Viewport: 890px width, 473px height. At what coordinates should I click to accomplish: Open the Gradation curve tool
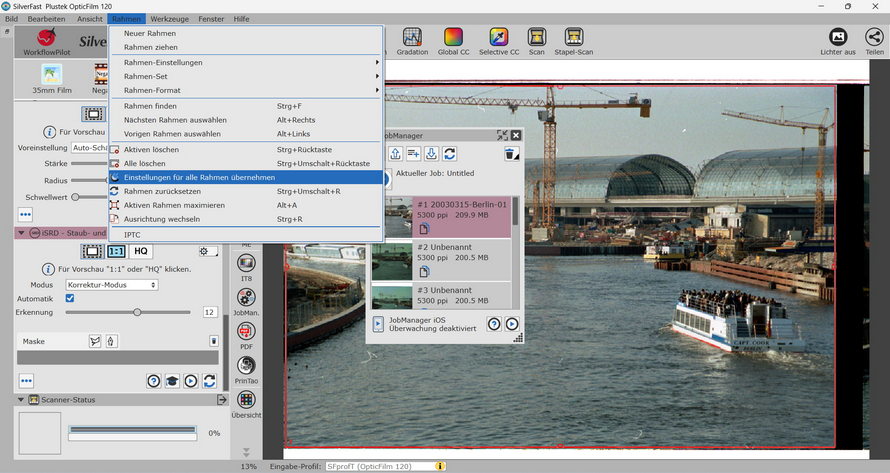pyautogui.click(x=412, y=38)
